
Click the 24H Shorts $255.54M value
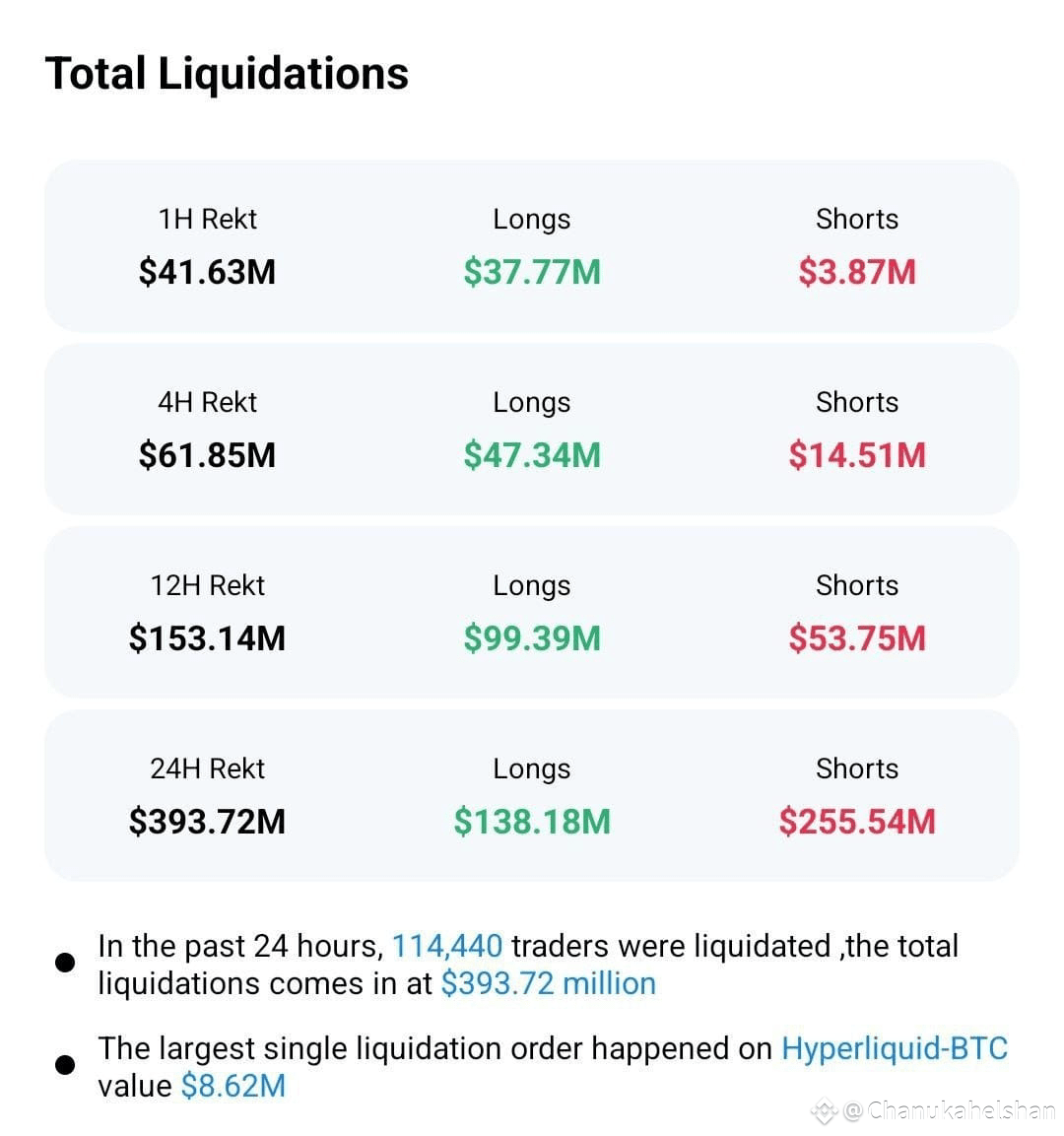[857, 822]
